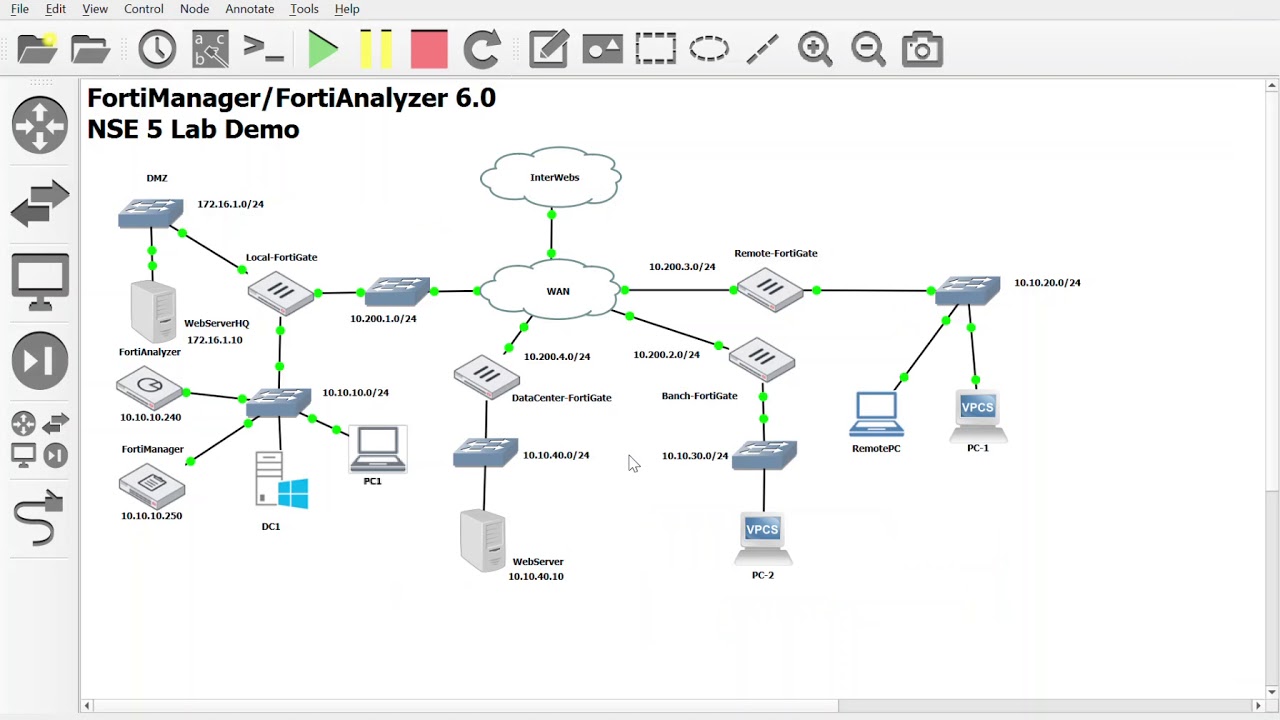Image resolution: width=1280 pixels, height=720 pixels.
Task: Select the draw rectangle tool
Action: 655,49
